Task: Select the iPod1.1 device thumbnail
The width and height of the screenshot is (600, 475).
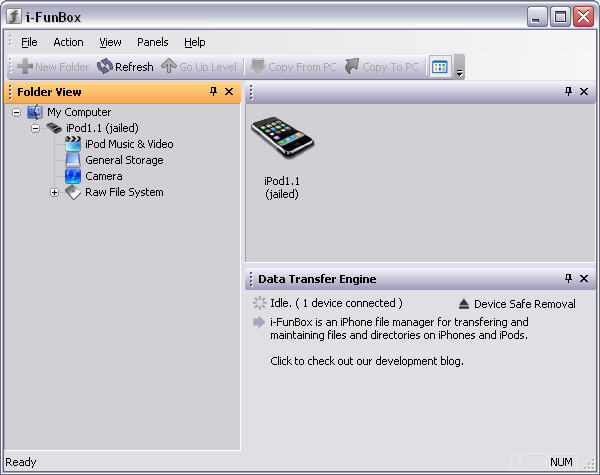Action: coord(281,140)
